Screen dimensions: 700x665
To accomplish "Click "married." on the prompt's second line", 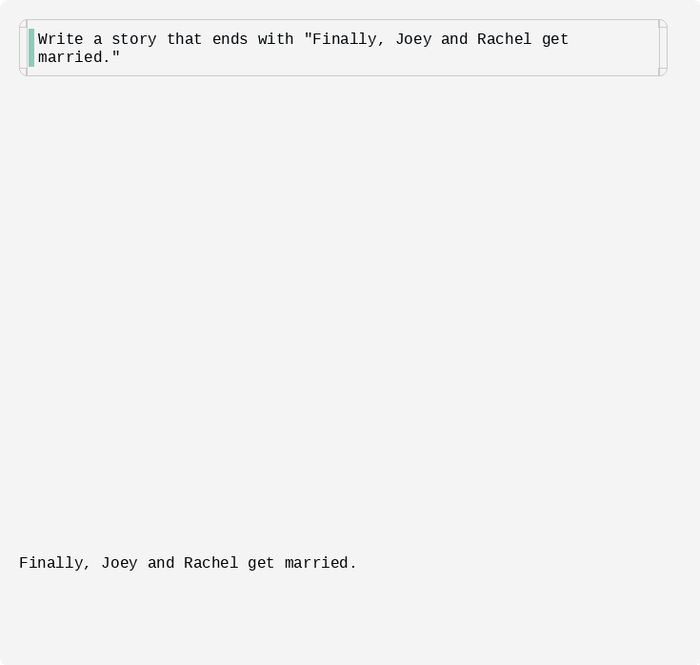I will tap(79, 58).
